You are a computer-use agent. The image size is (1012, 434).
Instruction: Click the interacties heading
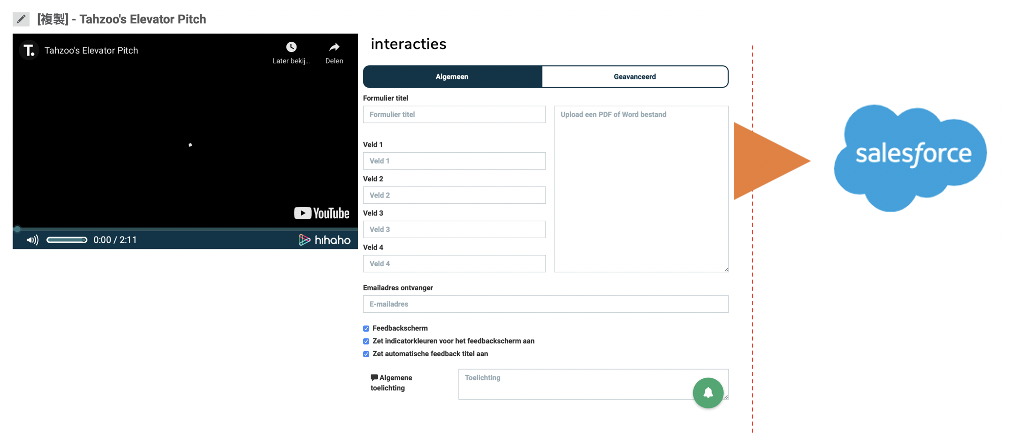coord(409,45)
